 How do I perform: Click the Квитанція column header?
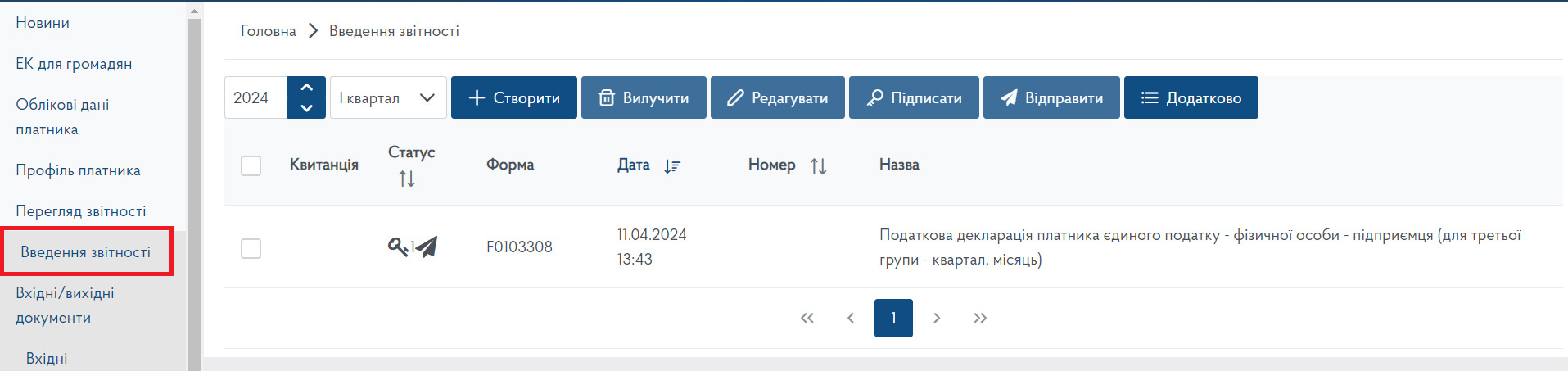pos(324,165)
